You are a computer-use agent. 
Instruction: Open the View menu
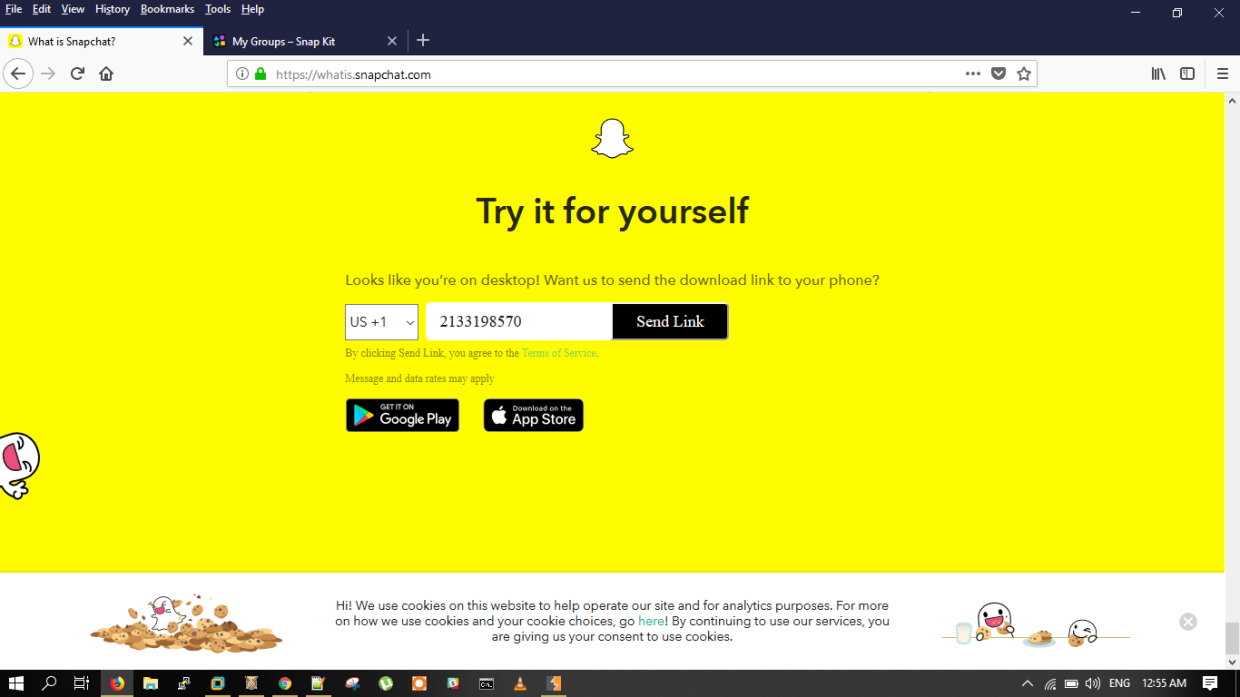(73, 9)
